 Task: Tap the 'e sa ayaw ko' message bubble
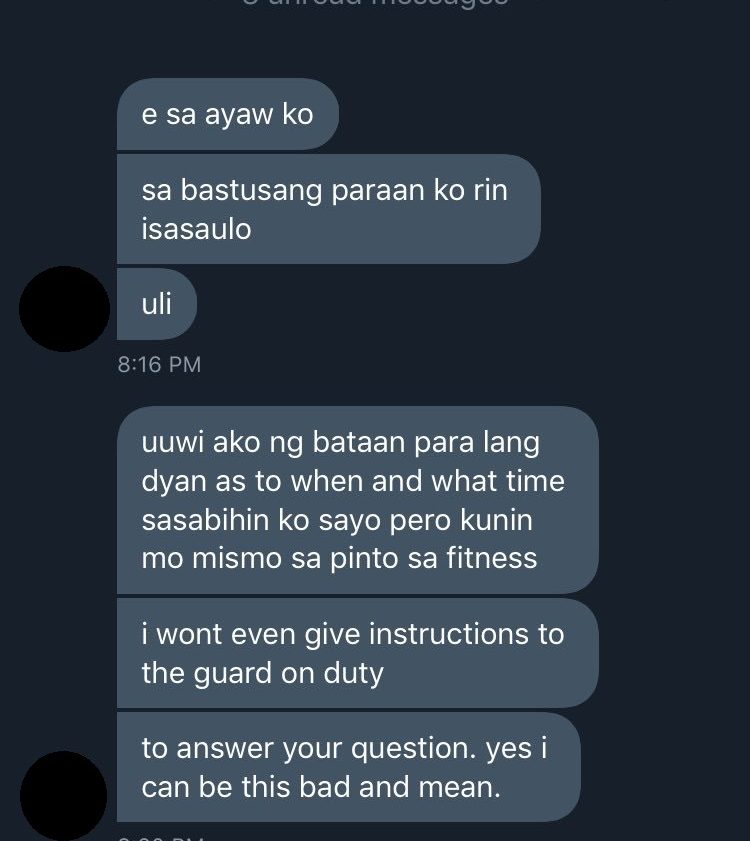[228, 114]
